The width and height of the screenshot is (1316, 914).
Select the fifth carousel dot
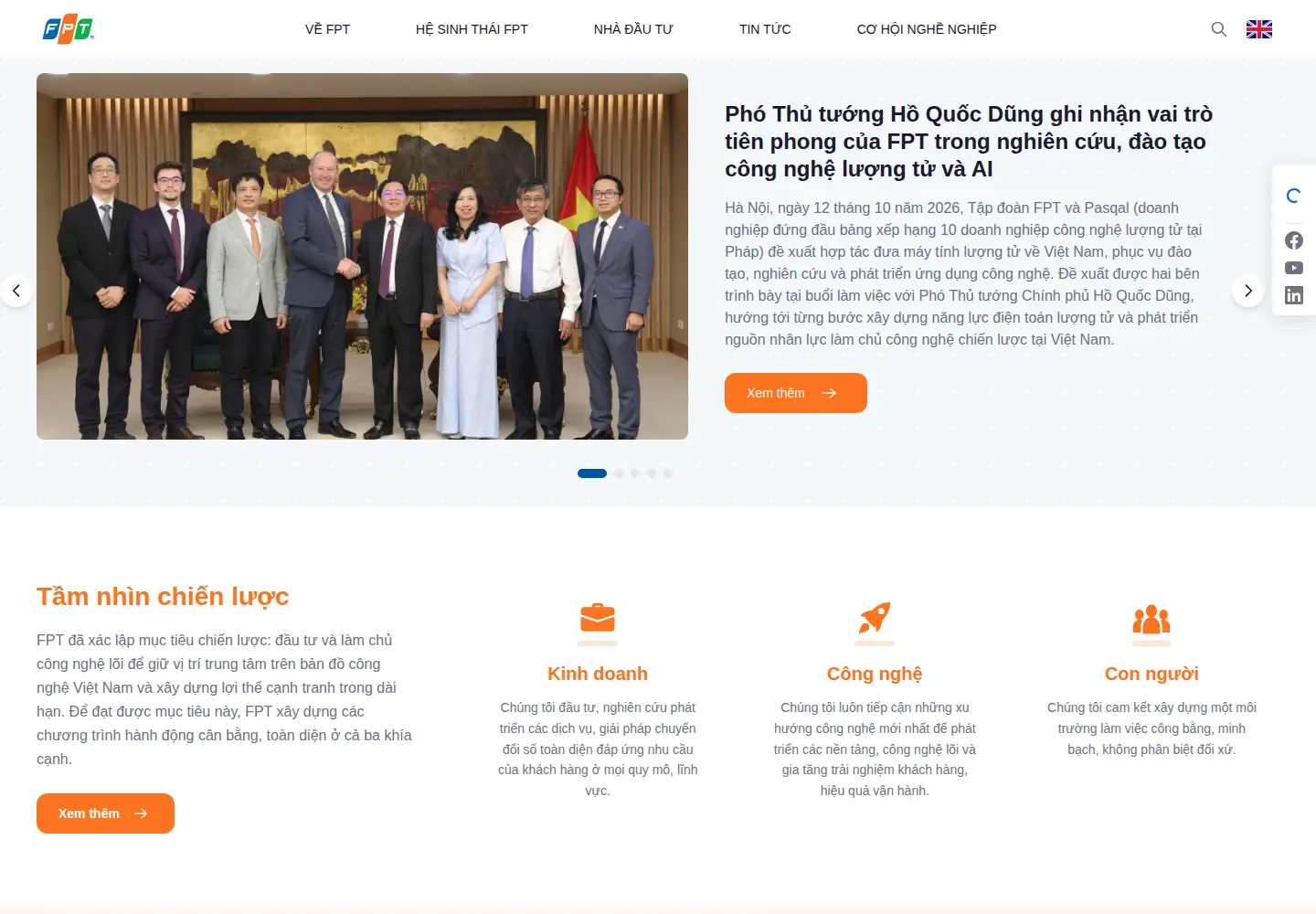pyautogui.click(x=668, y=473)
